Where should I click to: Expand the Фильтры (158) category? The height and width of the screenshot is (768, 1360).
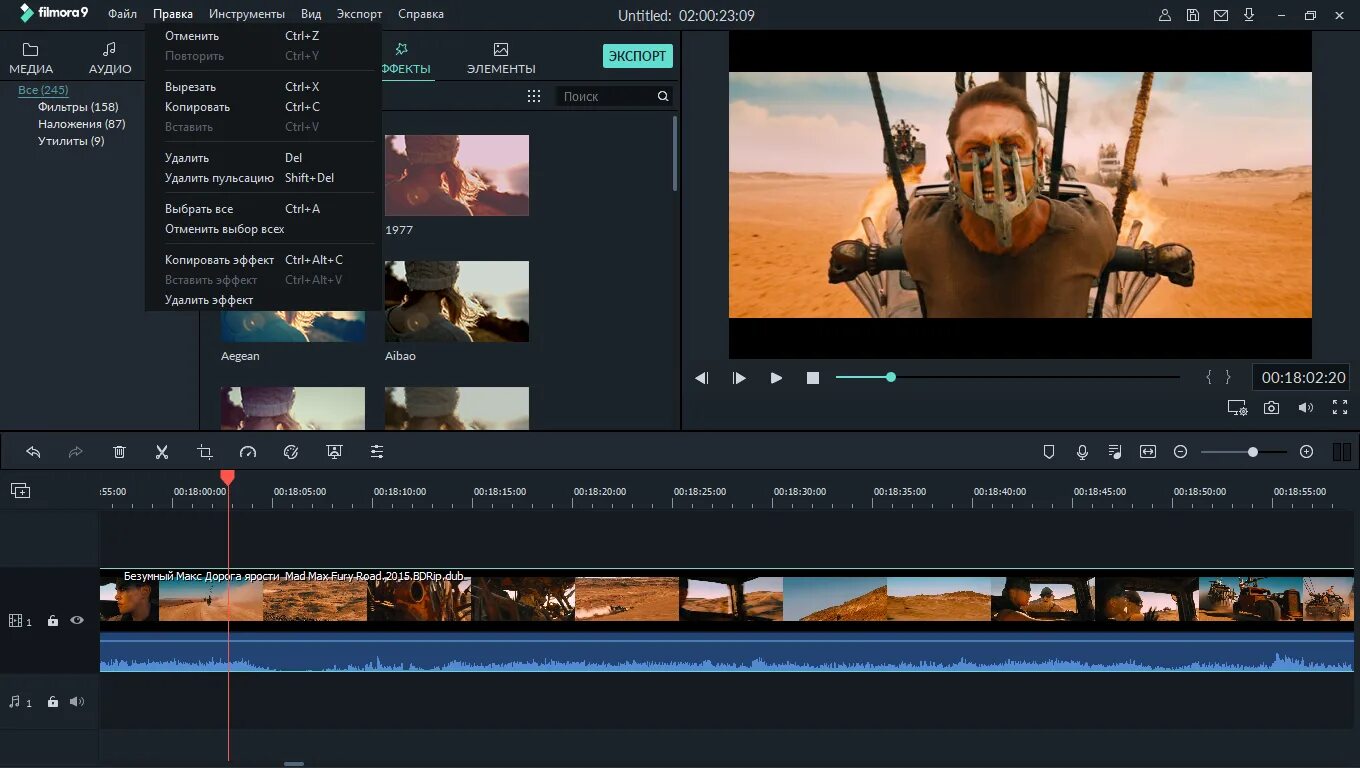[x=78, y=107]
